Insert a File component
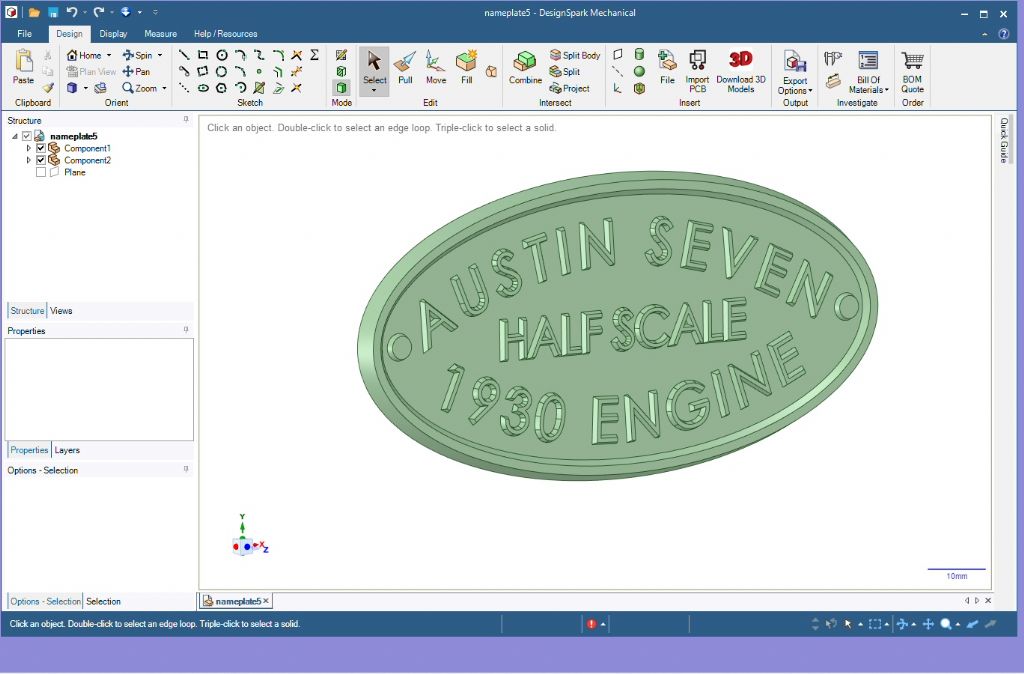 coord(667,67)
